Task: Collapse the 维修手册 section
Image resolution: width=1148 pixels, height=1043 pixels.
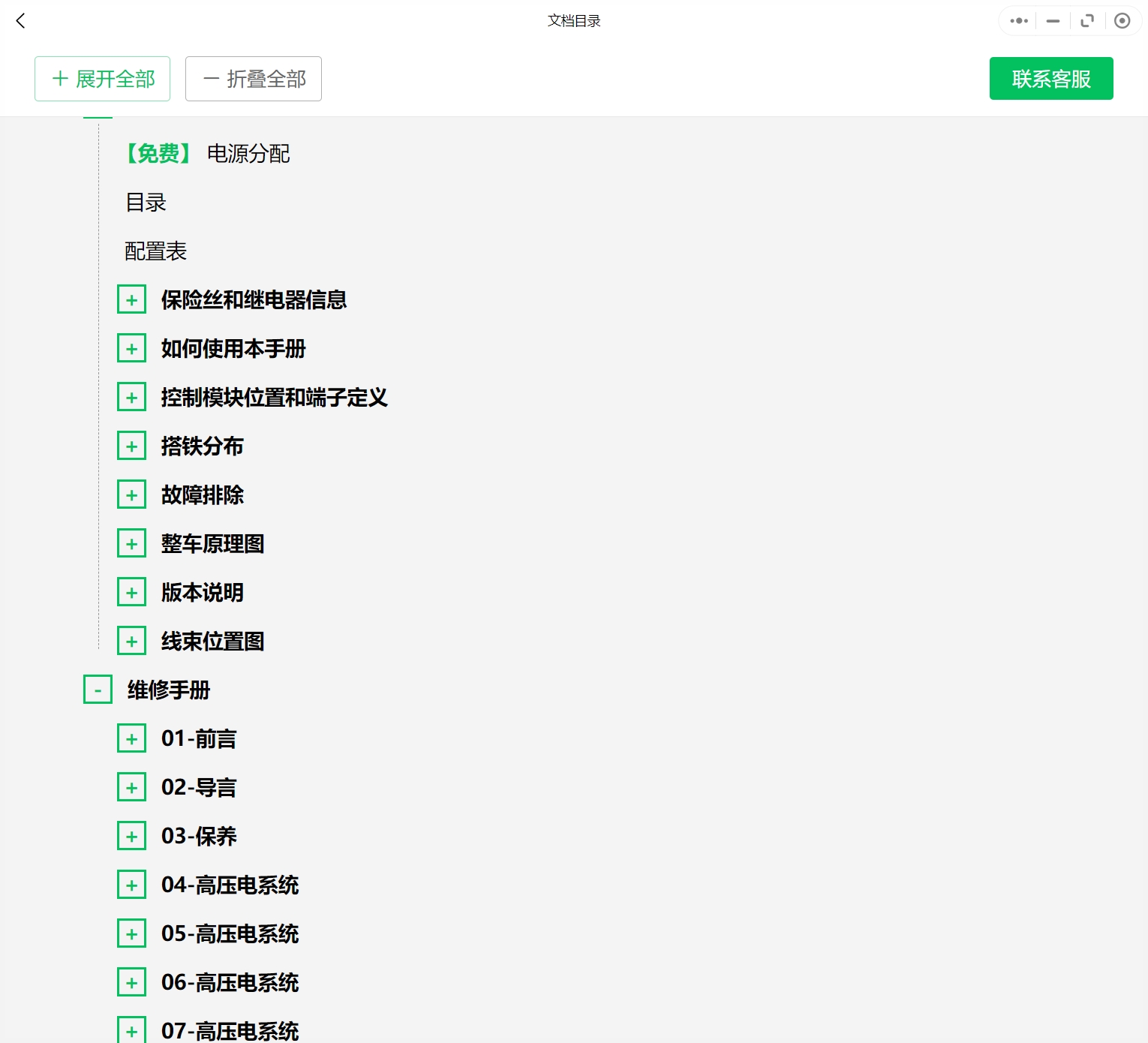Action: [x=98, y=690]
